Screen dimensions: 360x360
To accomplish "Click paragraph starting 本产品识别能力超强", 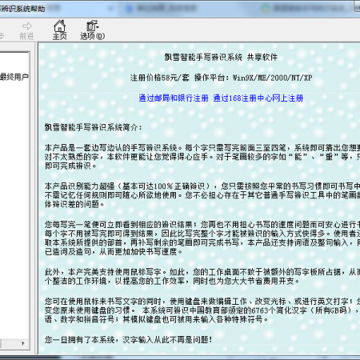I will pos(202,195).
